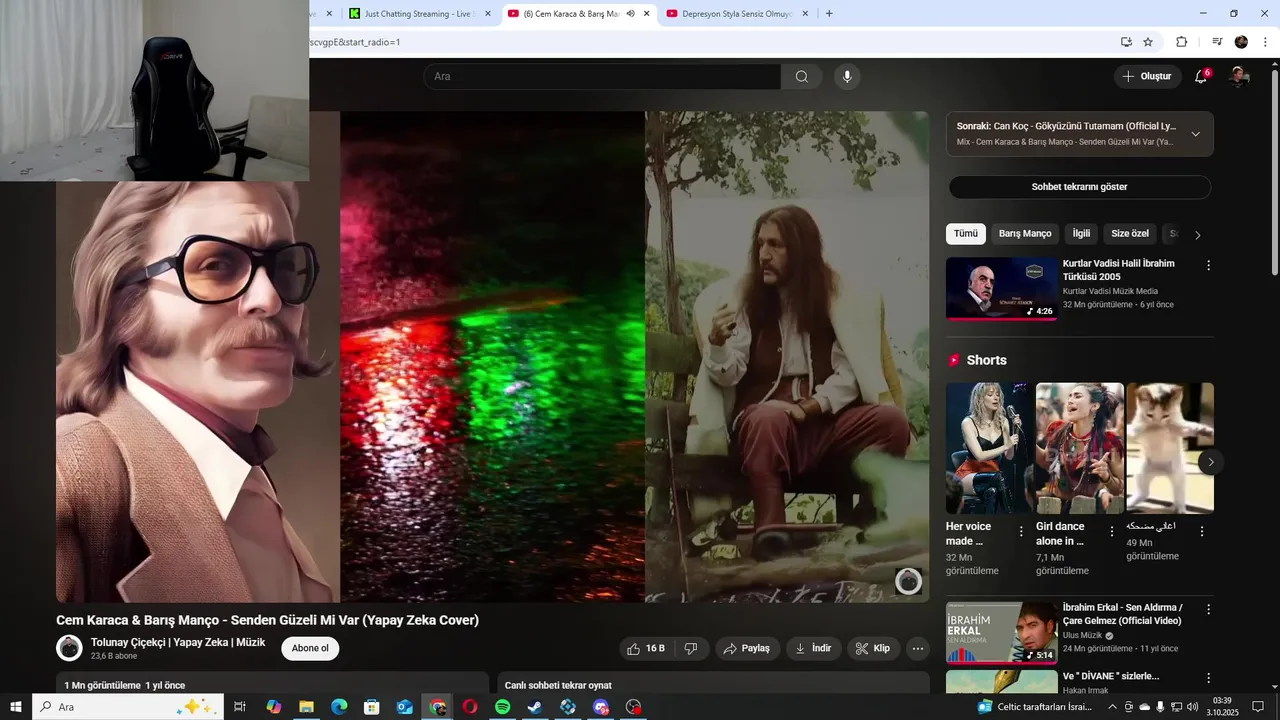Click the channel watermark on the video
1280x720 pixels.
tap(908, 581)
